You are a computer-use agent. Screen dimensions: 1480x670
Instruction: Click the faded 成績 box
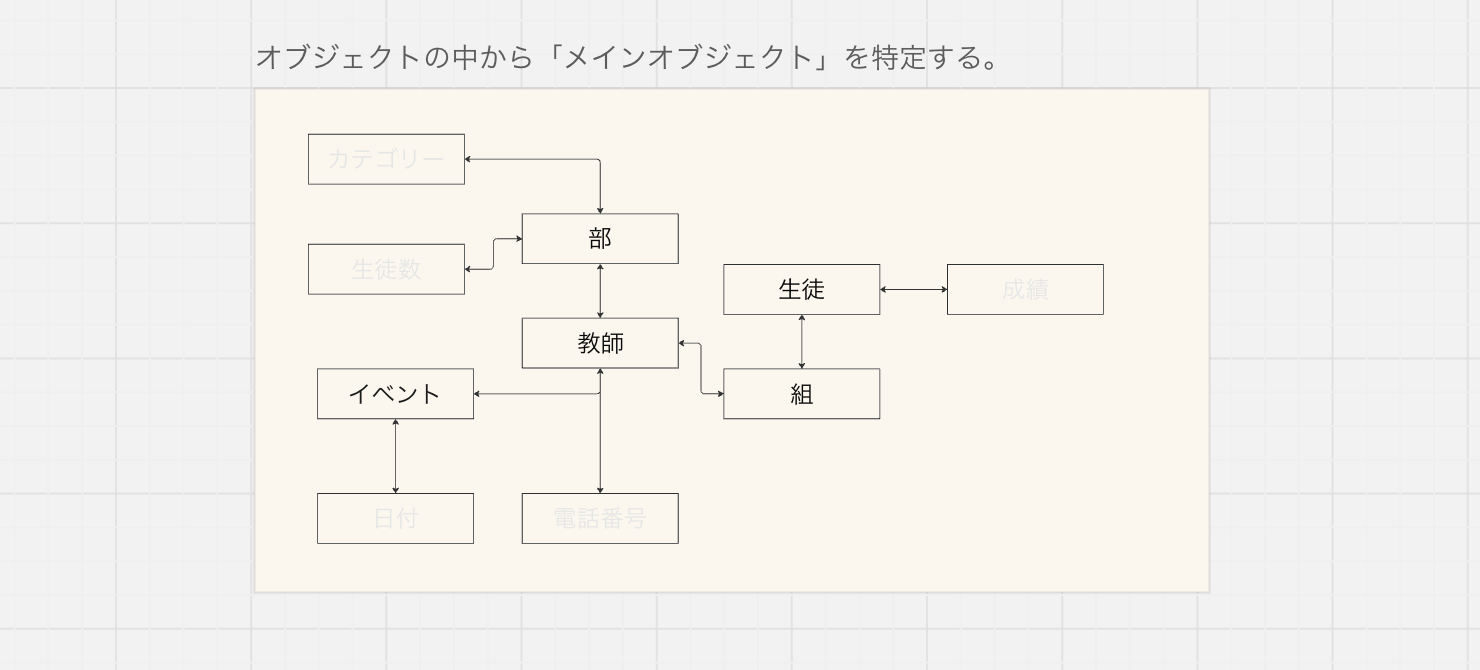[x=1025, y=289]
